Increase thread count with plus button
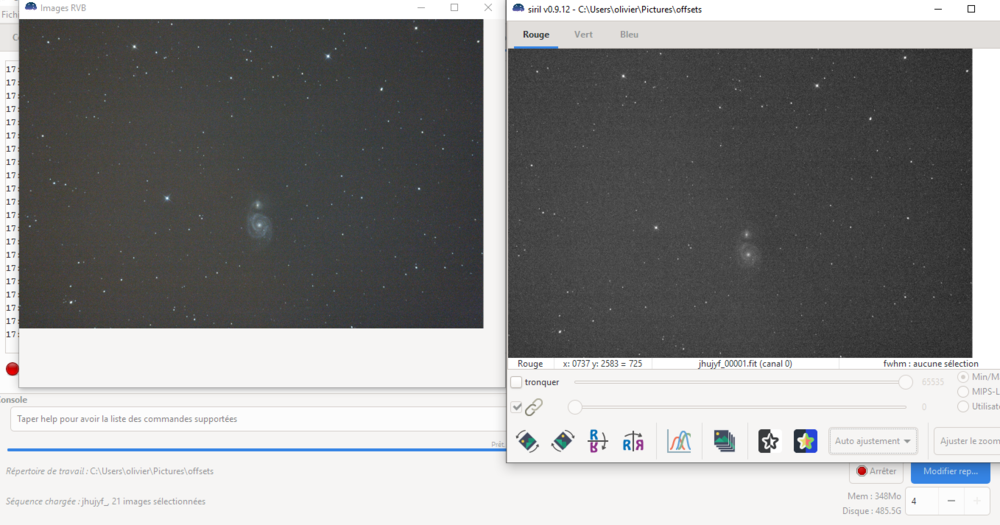Viewport: 1000px width, 525px height. click(976, 501)
